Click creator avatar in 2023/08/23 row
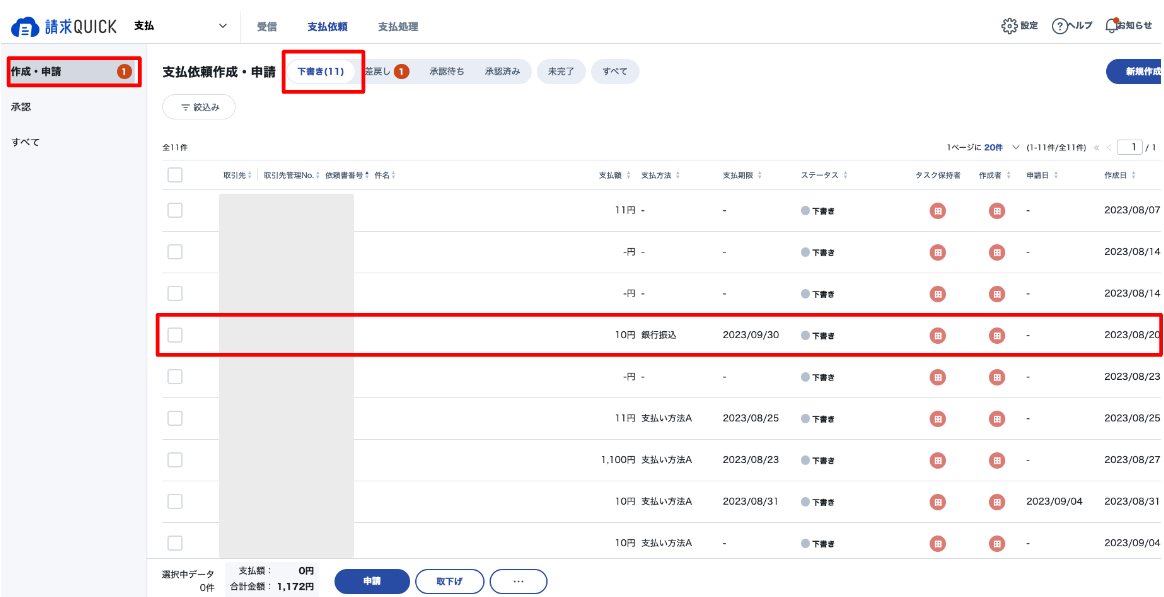The height and width of the screenshot is (597, 1164). tap(996, 377)
